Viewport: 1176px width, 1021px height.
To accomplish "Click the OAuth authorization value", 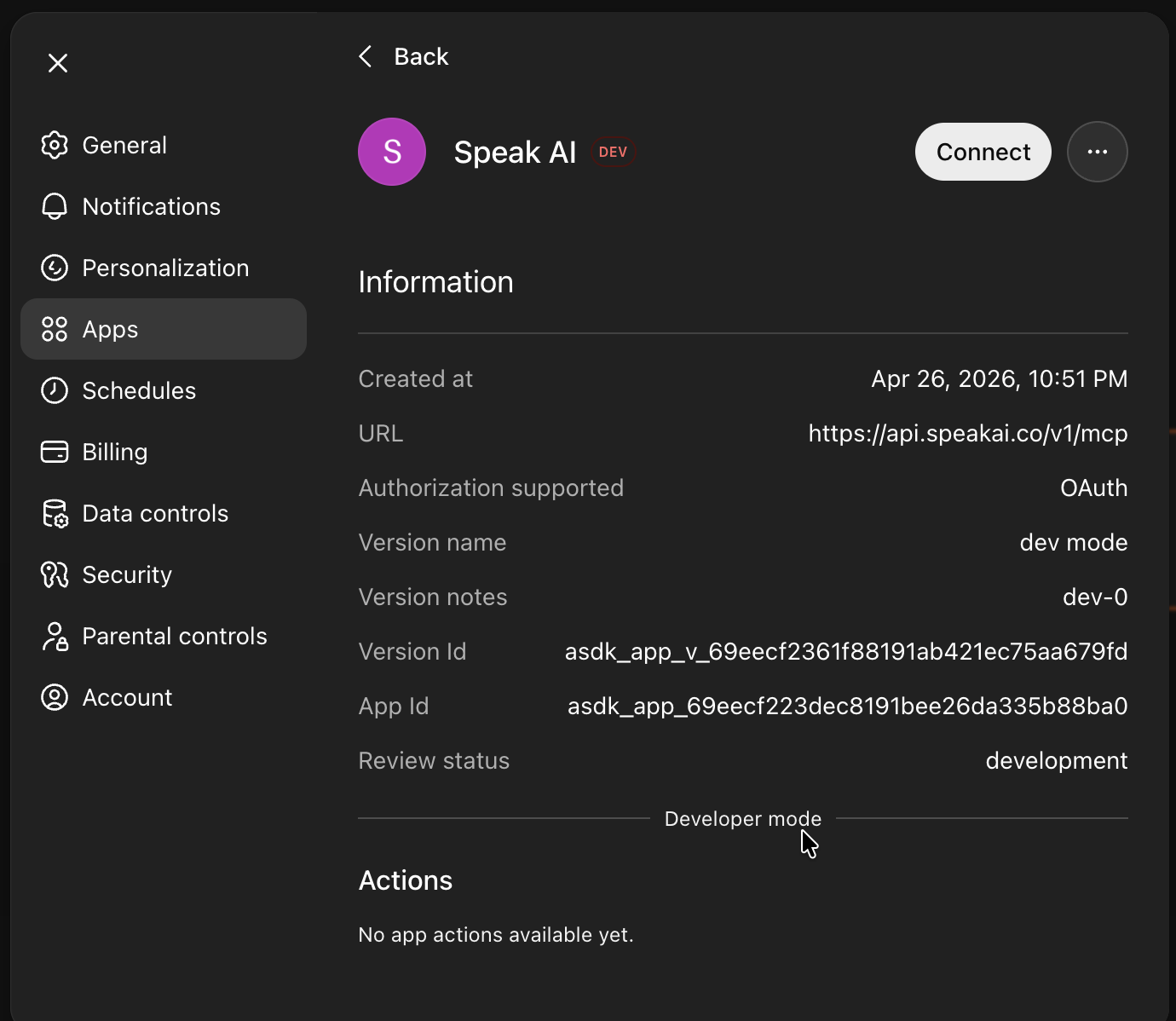I will [x=1093, y=487].
